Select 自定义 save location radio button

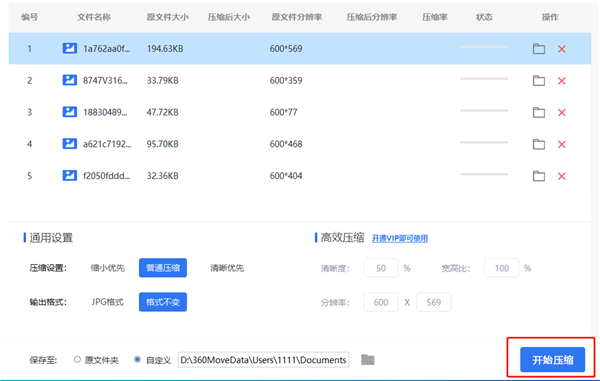click(137, 360)
